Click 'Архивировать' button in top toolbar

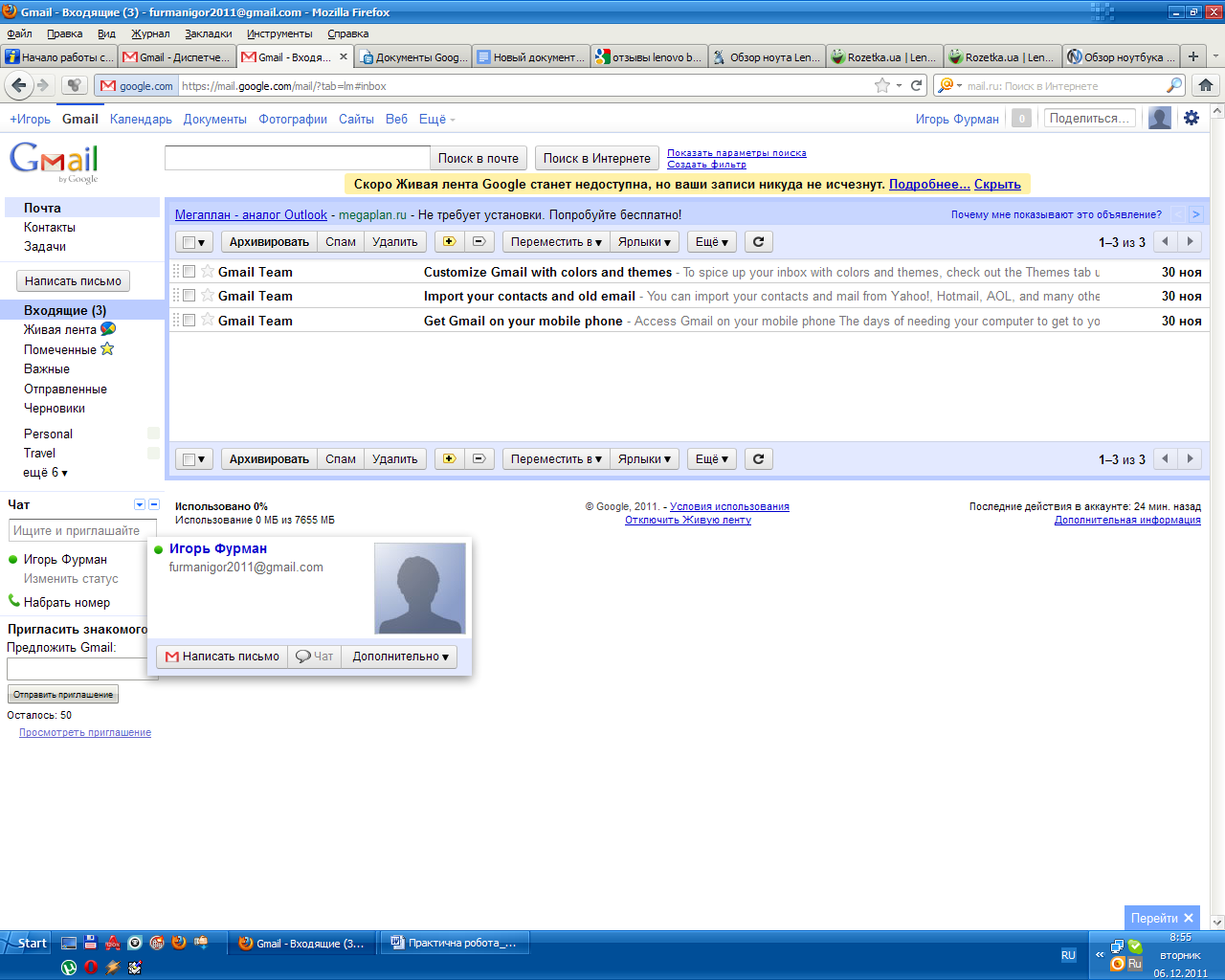click(269, 242)
